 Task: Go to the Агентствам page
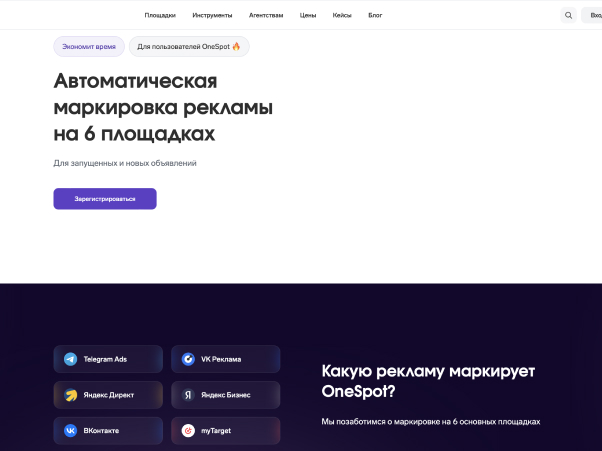click(x=266, y=16)
